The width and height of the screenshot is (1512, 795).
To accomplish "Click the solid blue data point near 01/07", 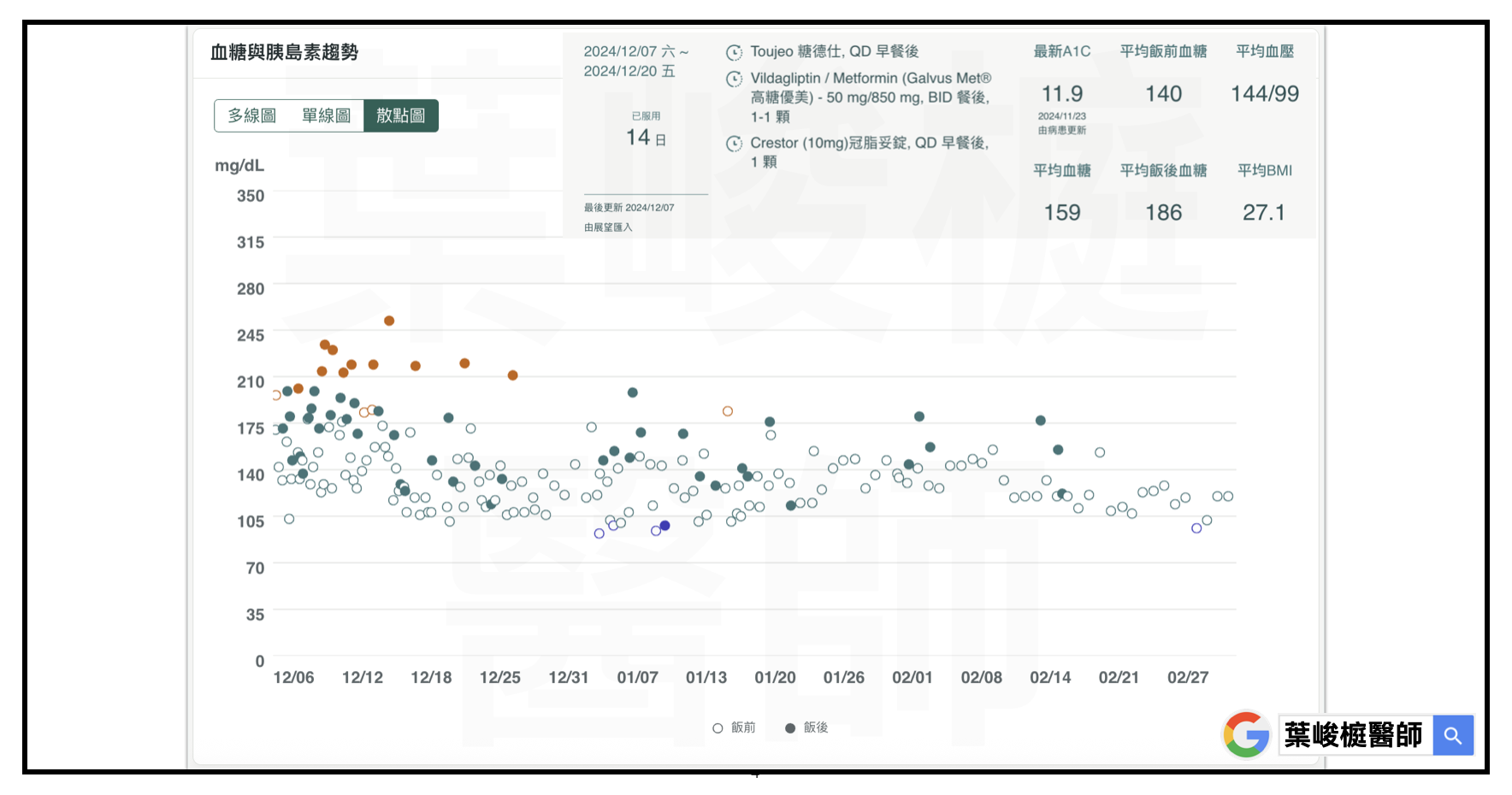I will (664, 526).
